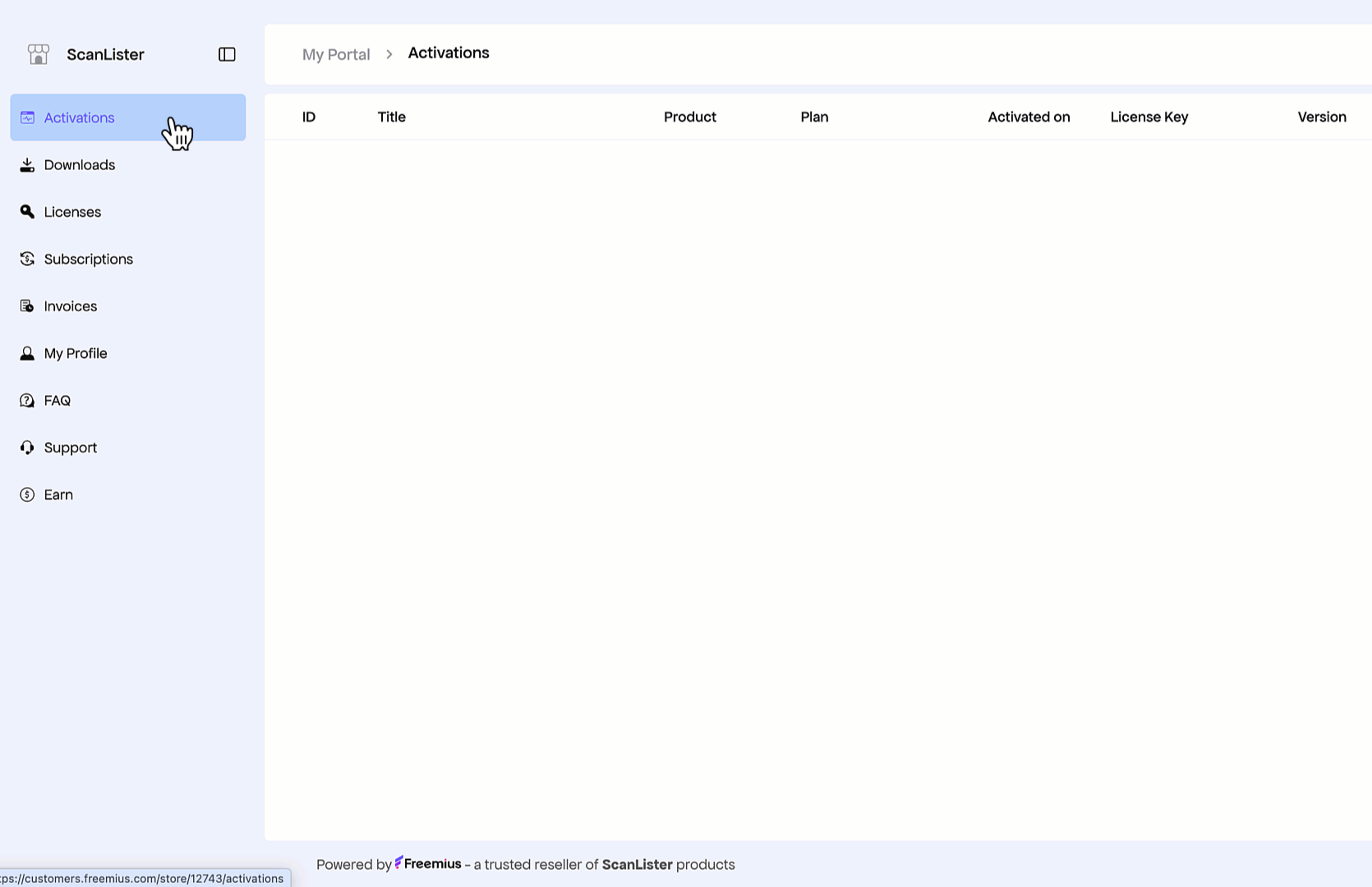1372x887 pixels.
Task: Click the breadcrumb chevron separator
Action: pos(389,54)
